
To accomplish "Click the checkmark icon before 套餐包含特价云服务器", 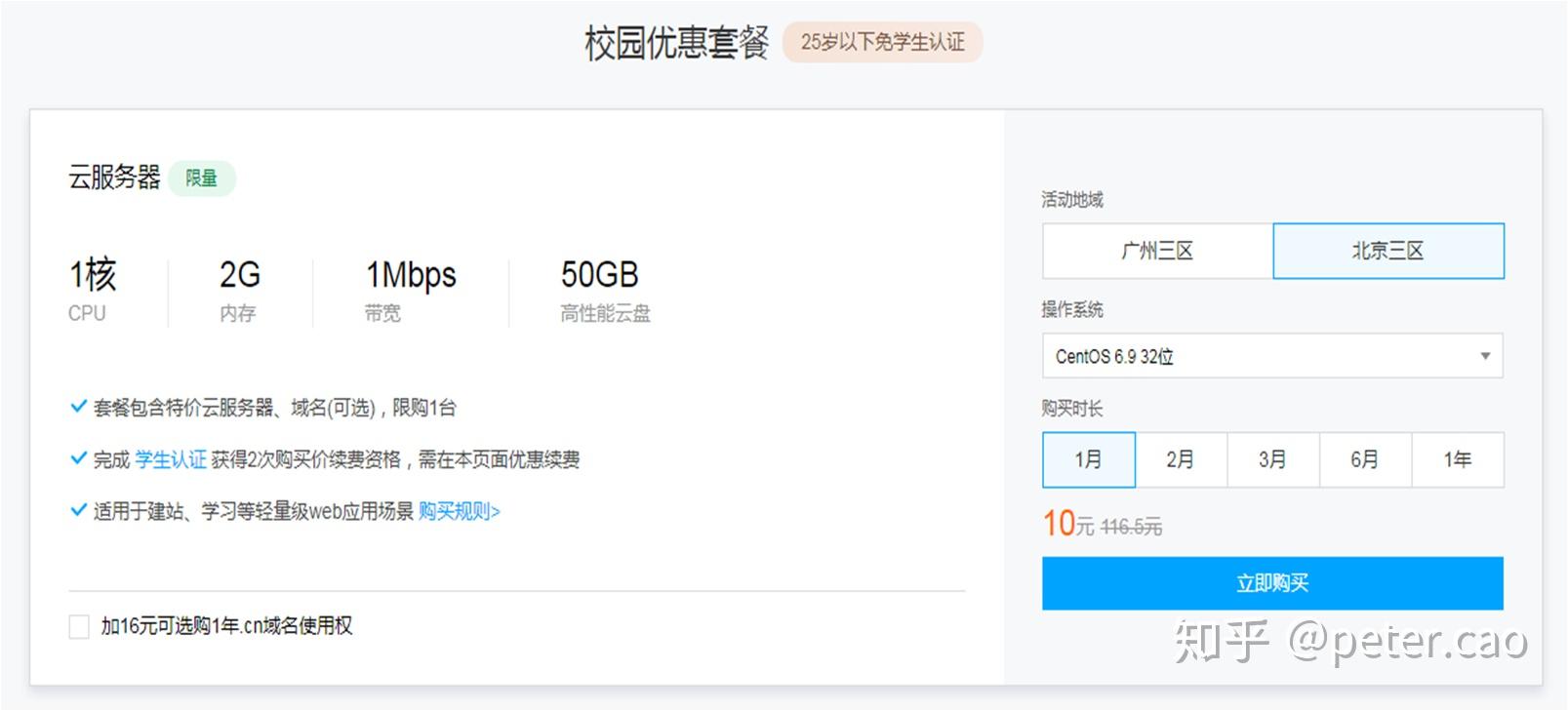I will tap(78, 407).
